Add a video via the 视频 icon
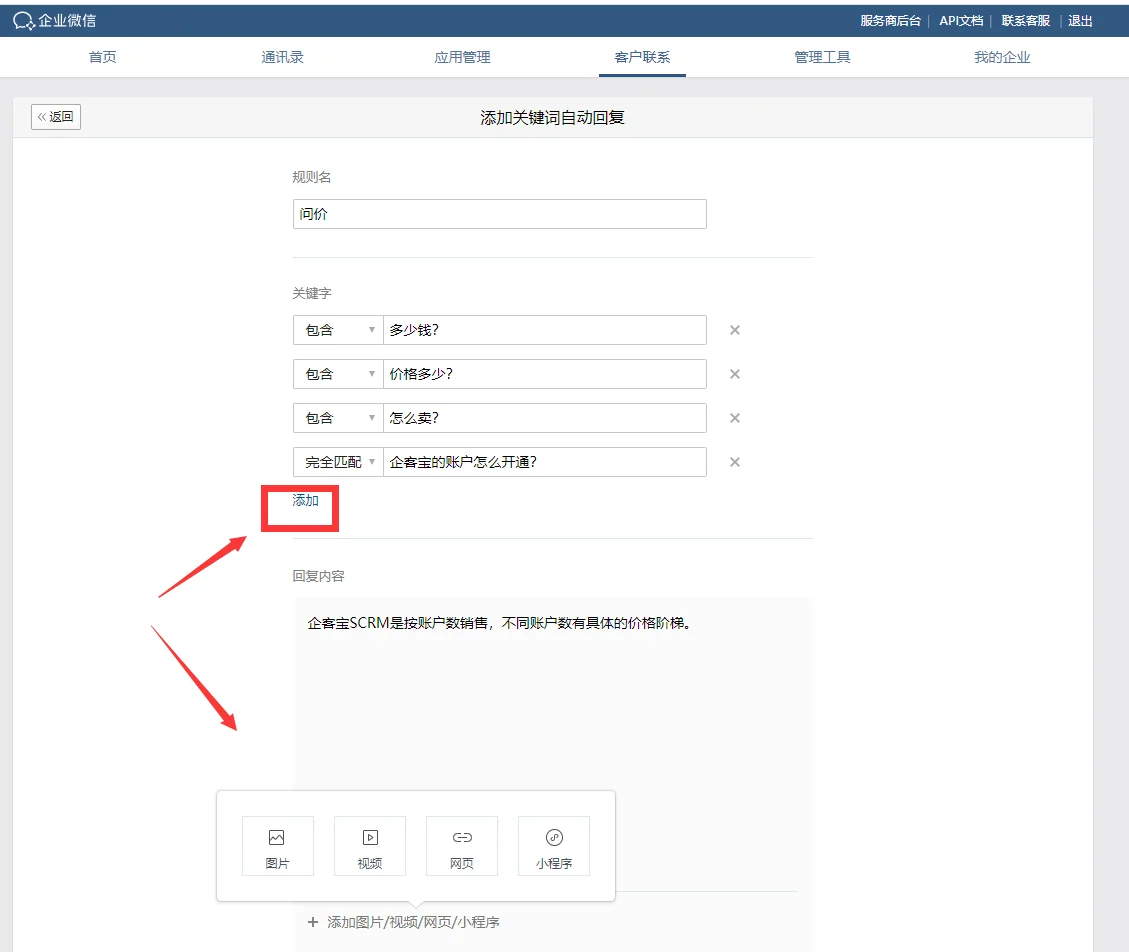This screenshot has height=952, width=1129. [369, 845]
